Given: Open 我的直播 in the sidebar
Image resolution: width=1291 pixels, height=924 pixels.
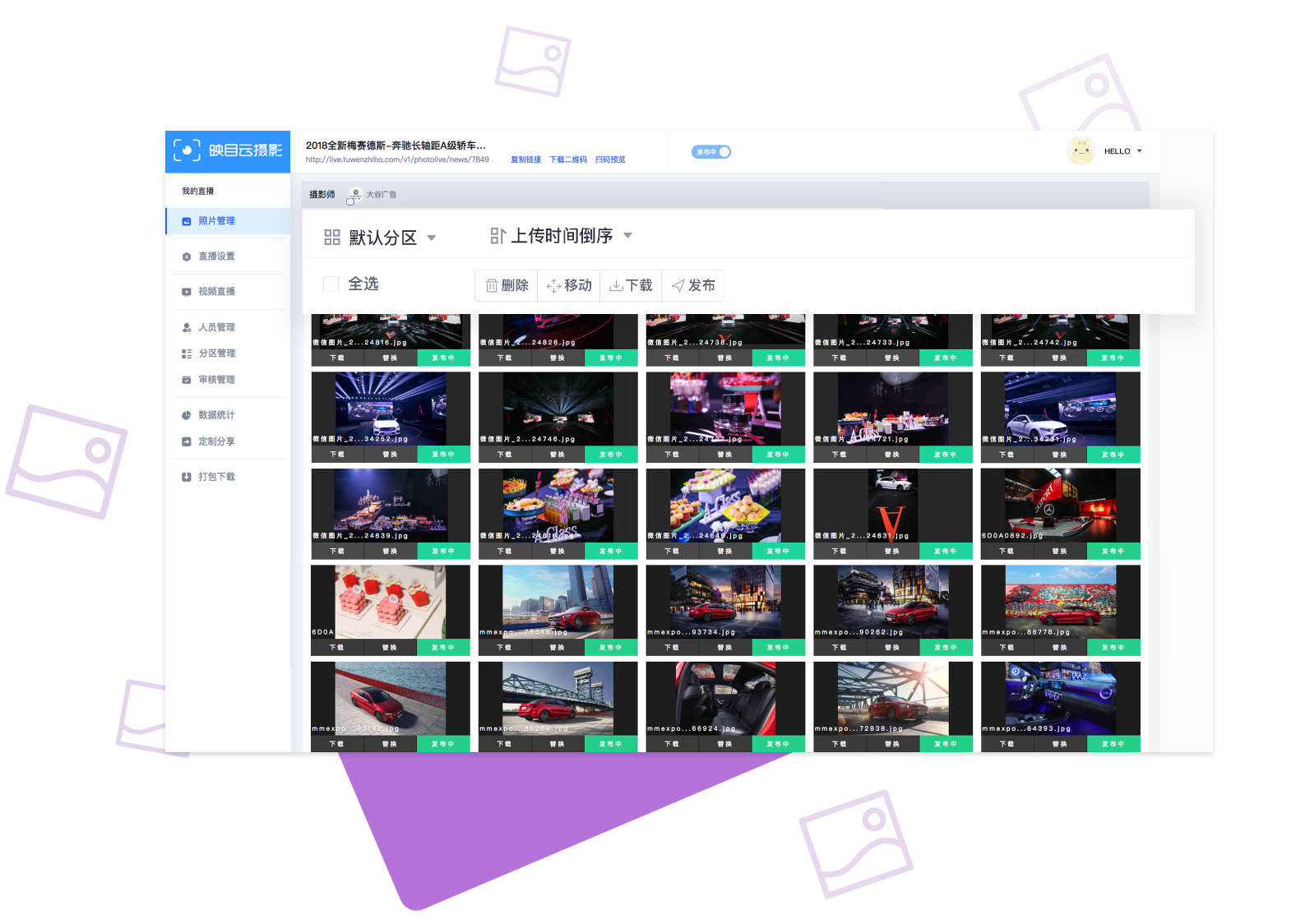Looking at the screenshot, I should point(198,192).
